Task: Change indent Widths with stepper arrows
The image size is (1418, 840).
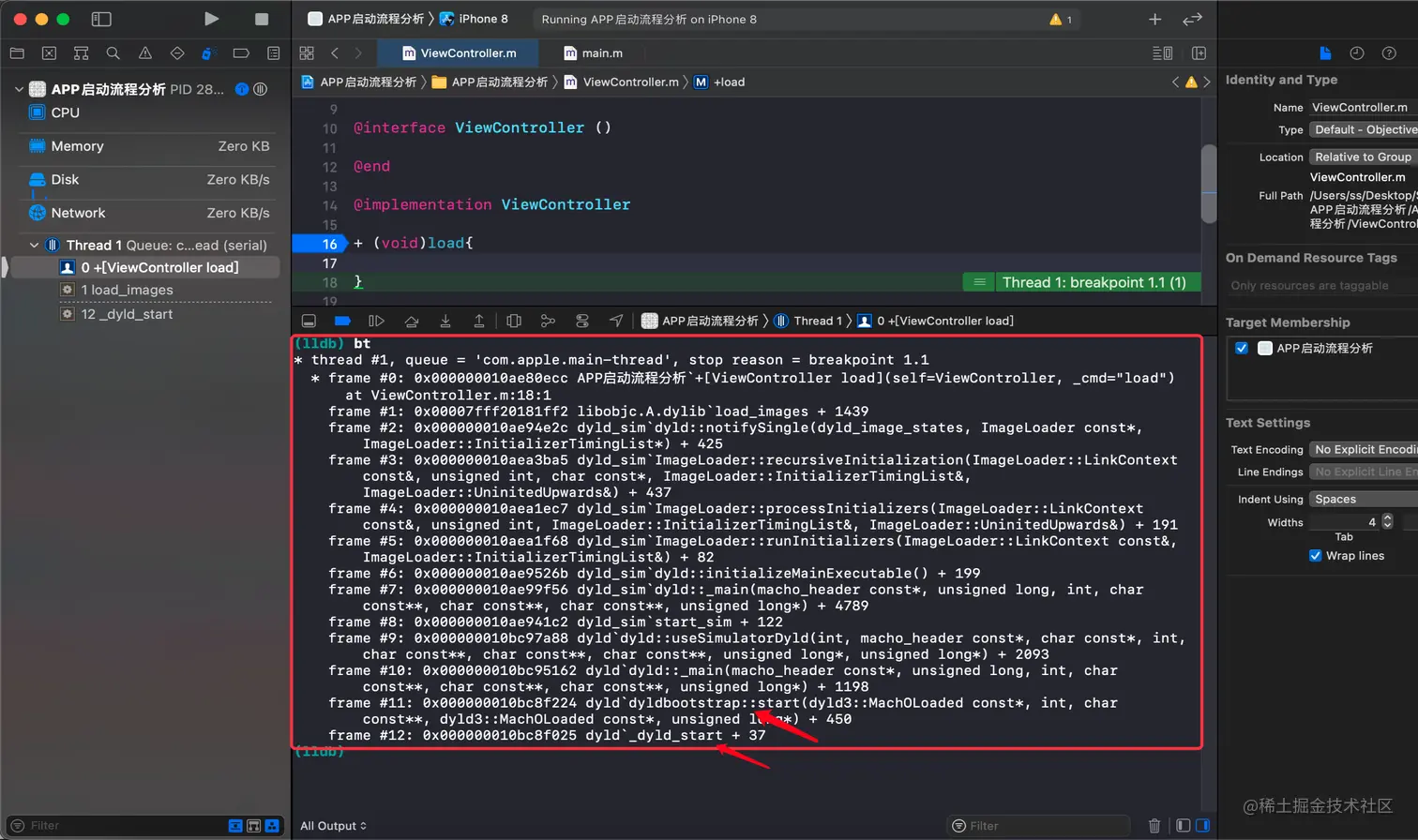Action: click(x=1387, y=521)
